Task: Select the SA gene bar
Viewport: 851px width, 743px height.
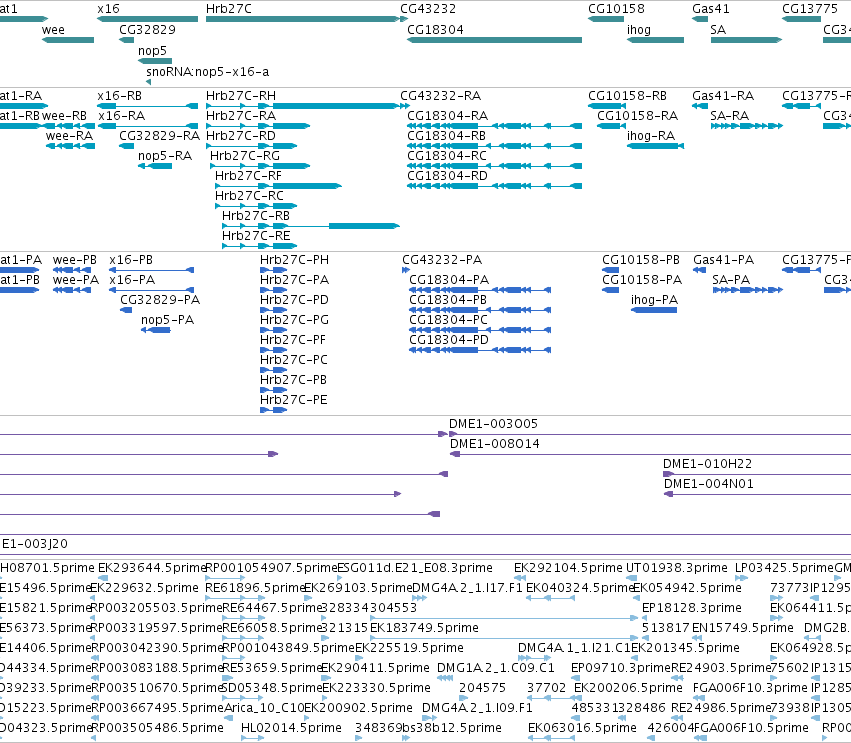Action: pyautogui.click(x=746, y=40)
